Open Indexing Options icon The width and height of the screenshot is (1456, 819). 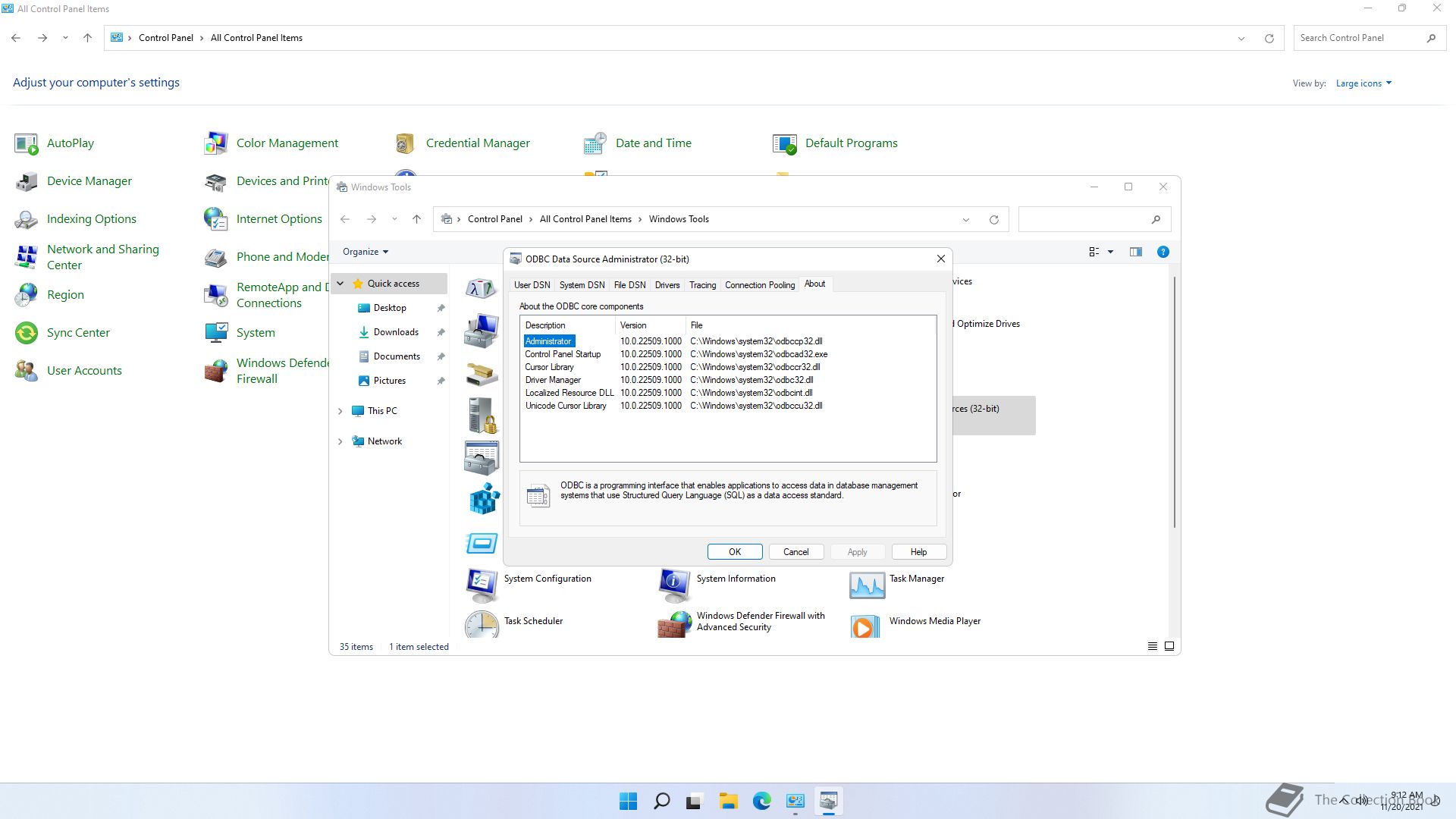coord(27,219)
